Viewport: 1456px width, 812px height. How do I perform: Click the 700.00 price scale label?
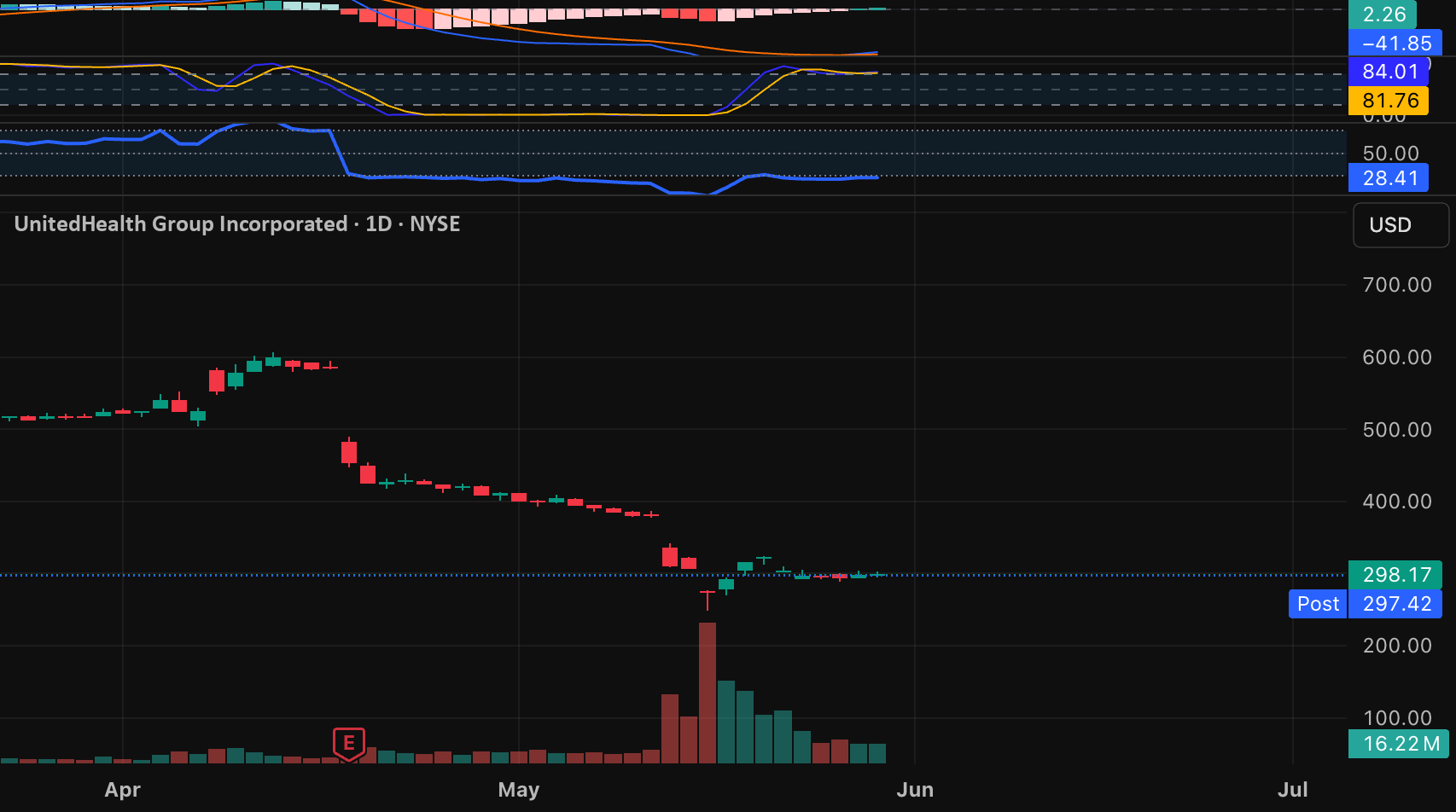1397,285
